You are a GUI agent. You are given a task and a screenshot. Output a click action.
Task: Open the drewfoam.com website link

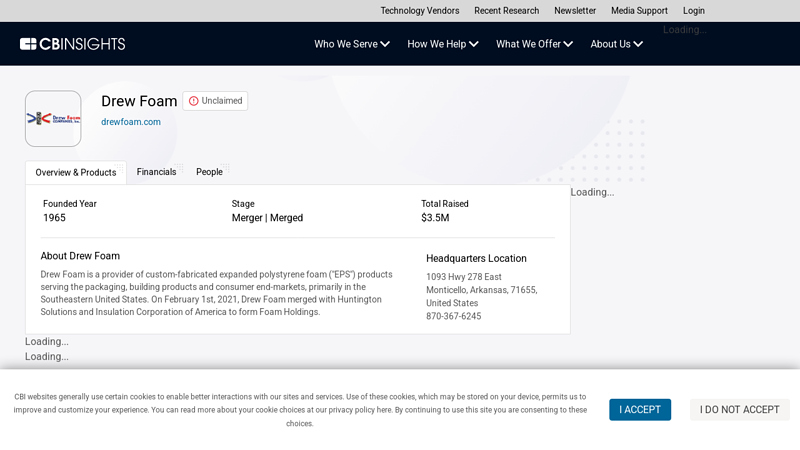[131, 122]
